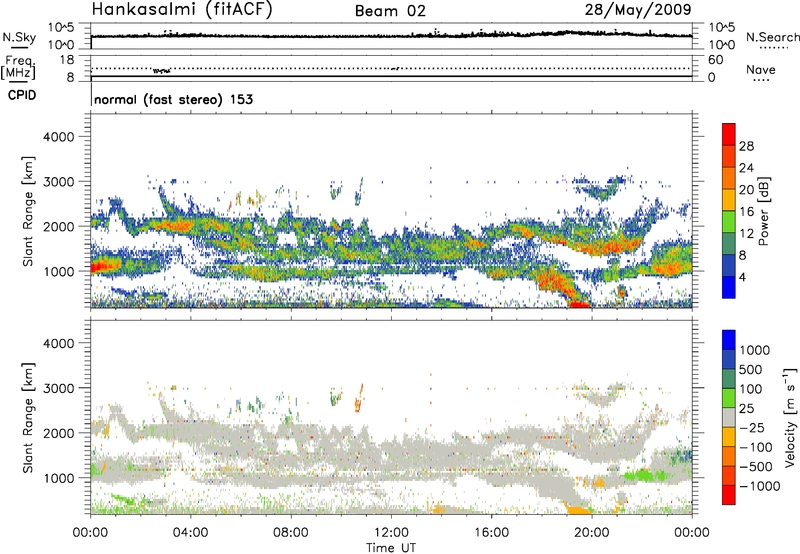Click the N.Search legend label

tap(772, 37)
